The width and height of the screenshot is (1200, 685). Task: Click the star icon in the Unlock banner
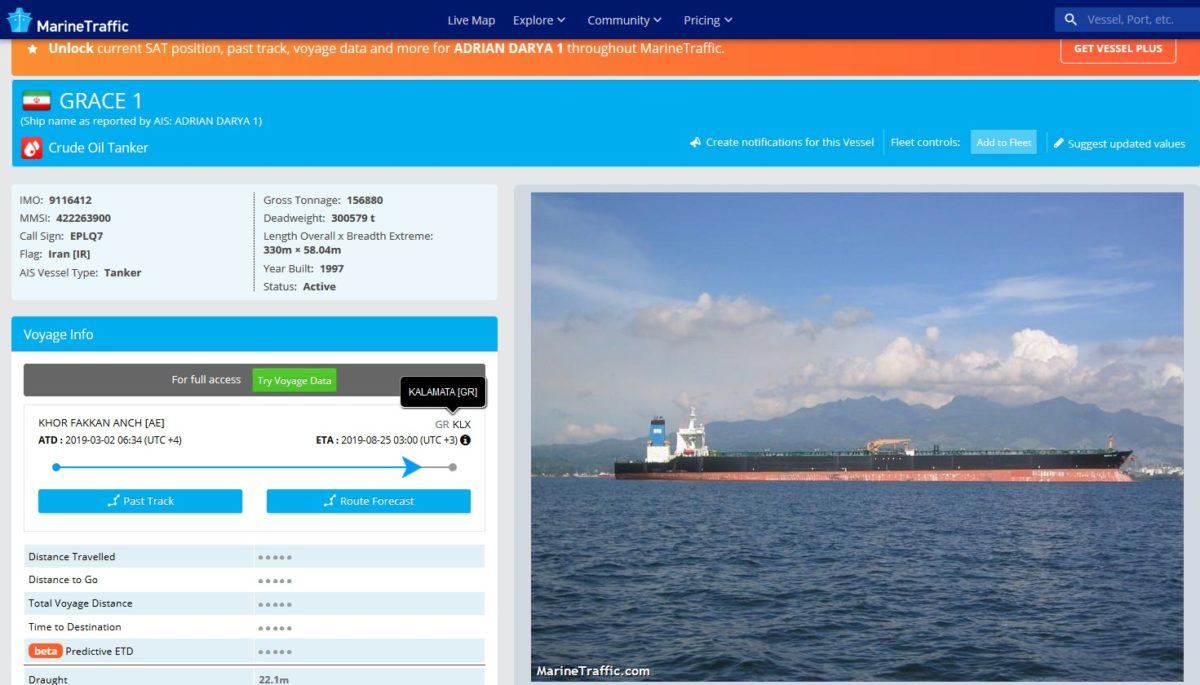pyautogui.click(x=32, y=49)
